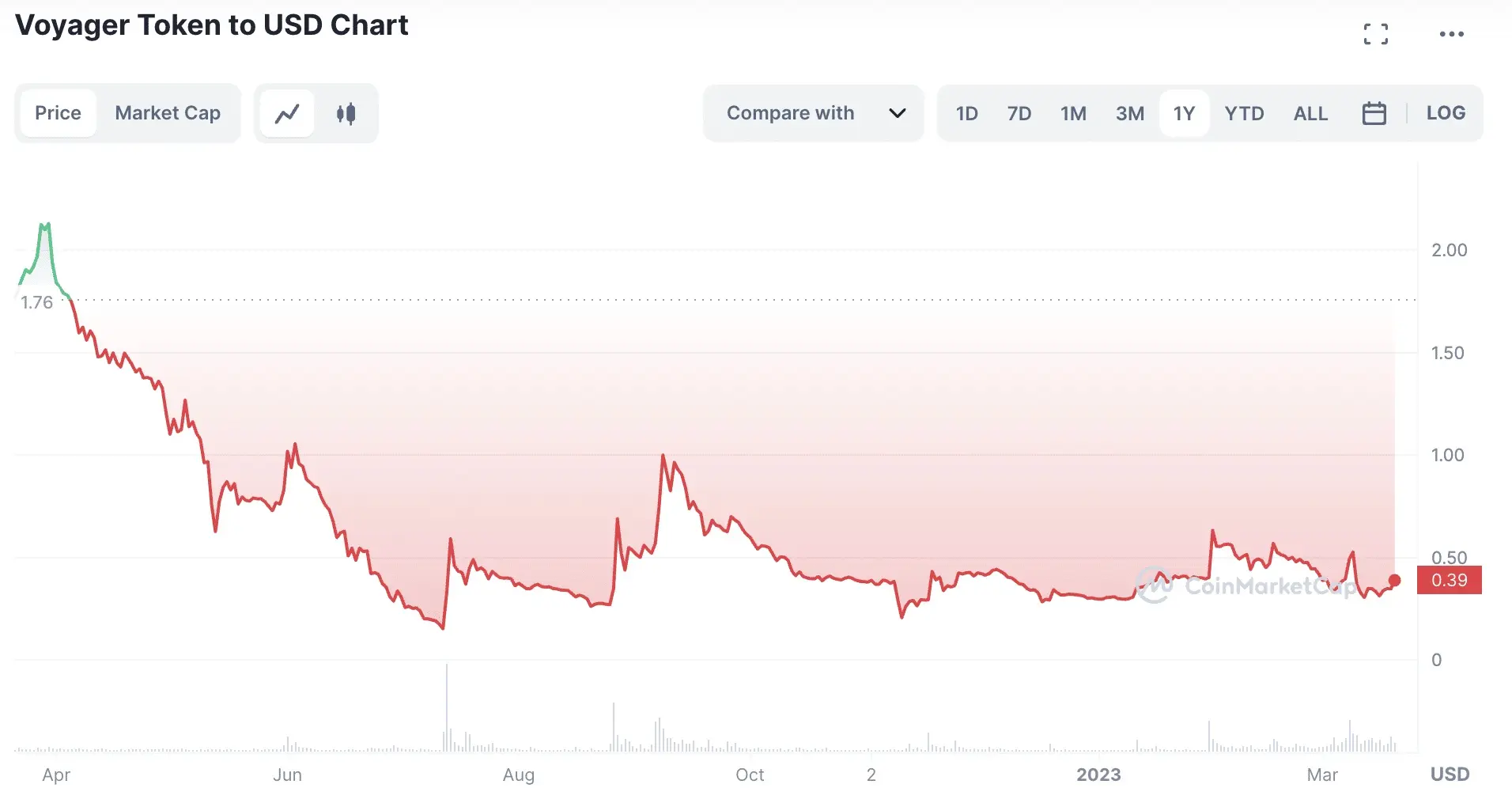Show ALL time price history
Image resolution: width=1512 pixels, height=788 pixels.
(1310, 113)
